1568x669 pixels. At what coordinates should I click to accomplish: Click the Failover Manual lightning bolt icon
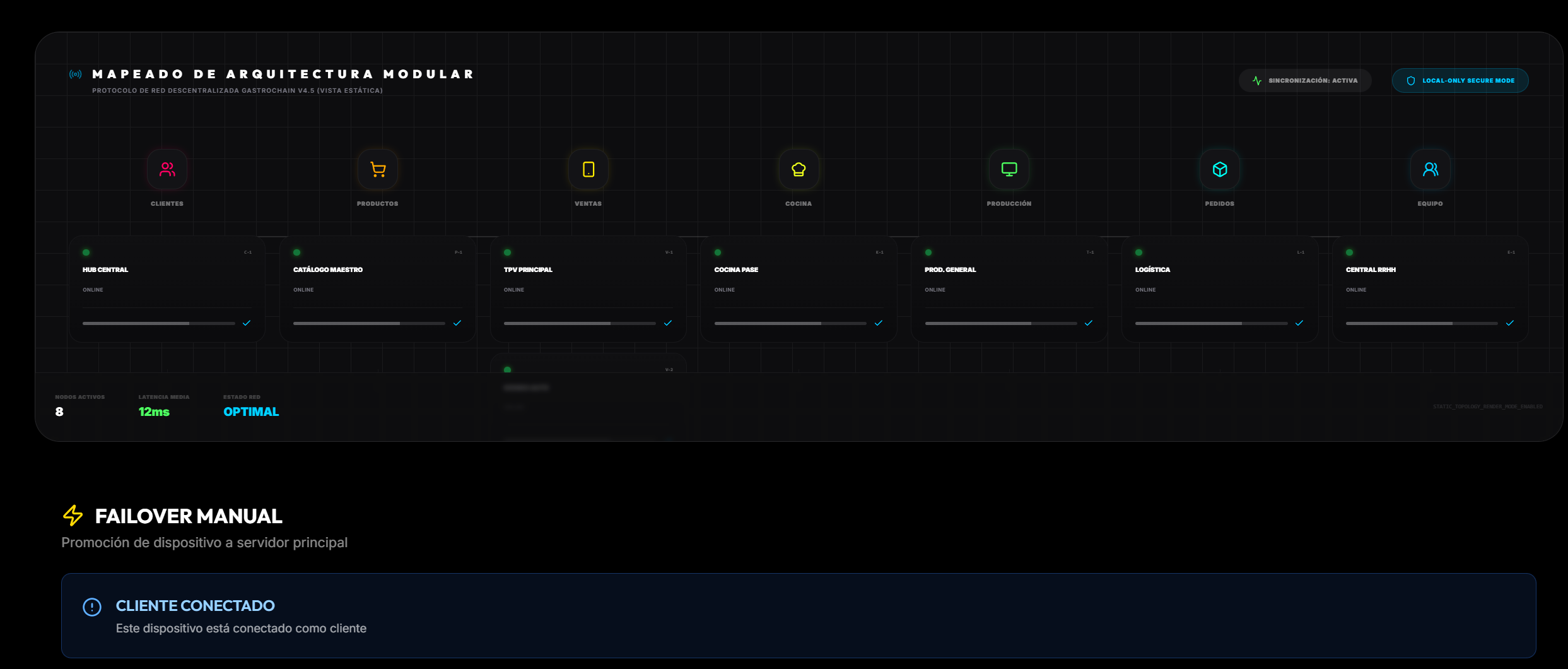pos(73,516)
